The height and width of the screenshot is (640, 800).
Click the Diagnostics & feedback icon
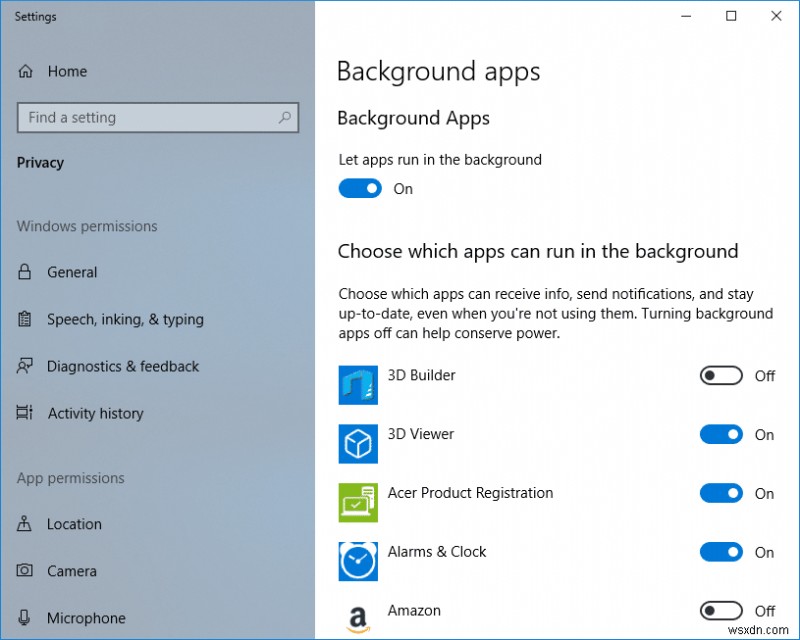23,366
